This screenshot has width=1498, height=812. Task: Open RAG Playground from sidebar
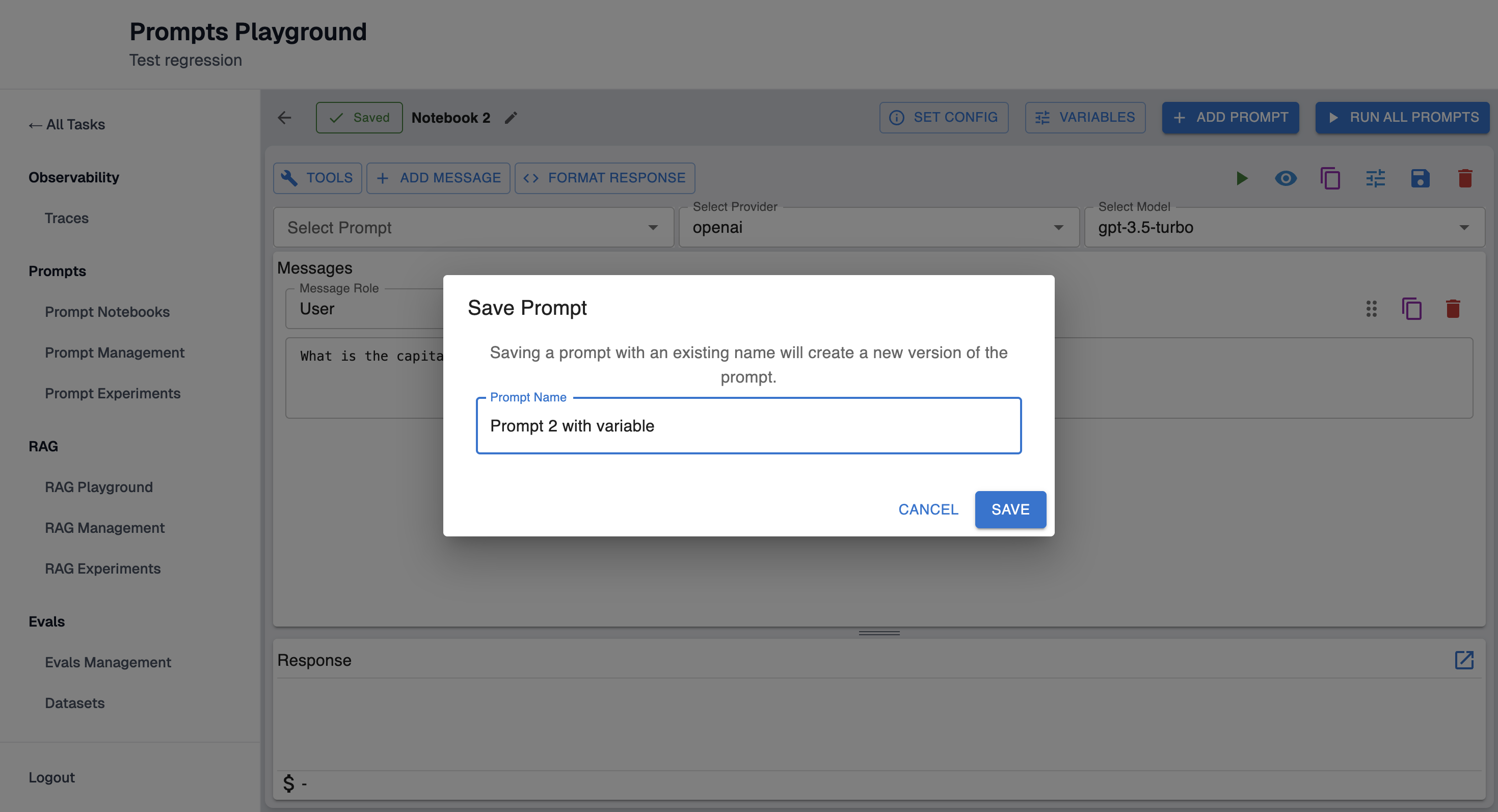(x=99, y=486)
